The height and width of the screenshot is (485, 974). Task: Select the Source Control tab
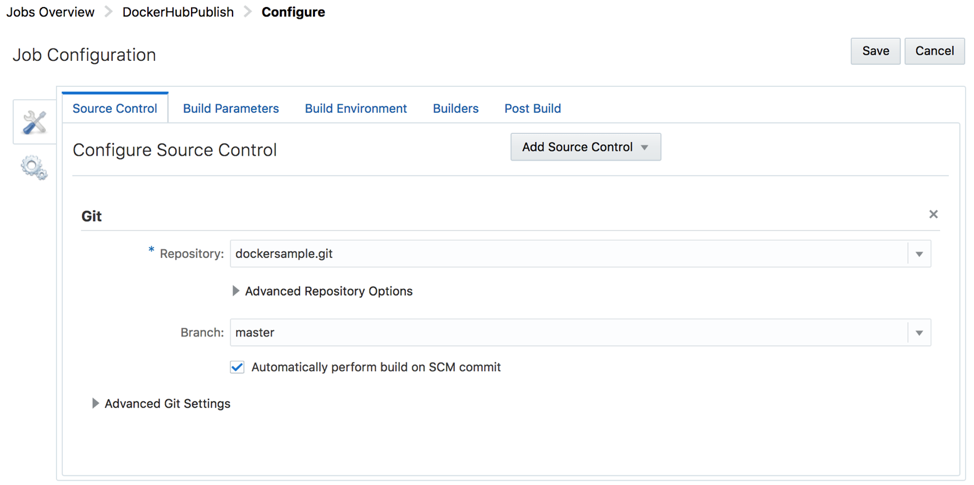pos(115,108)
